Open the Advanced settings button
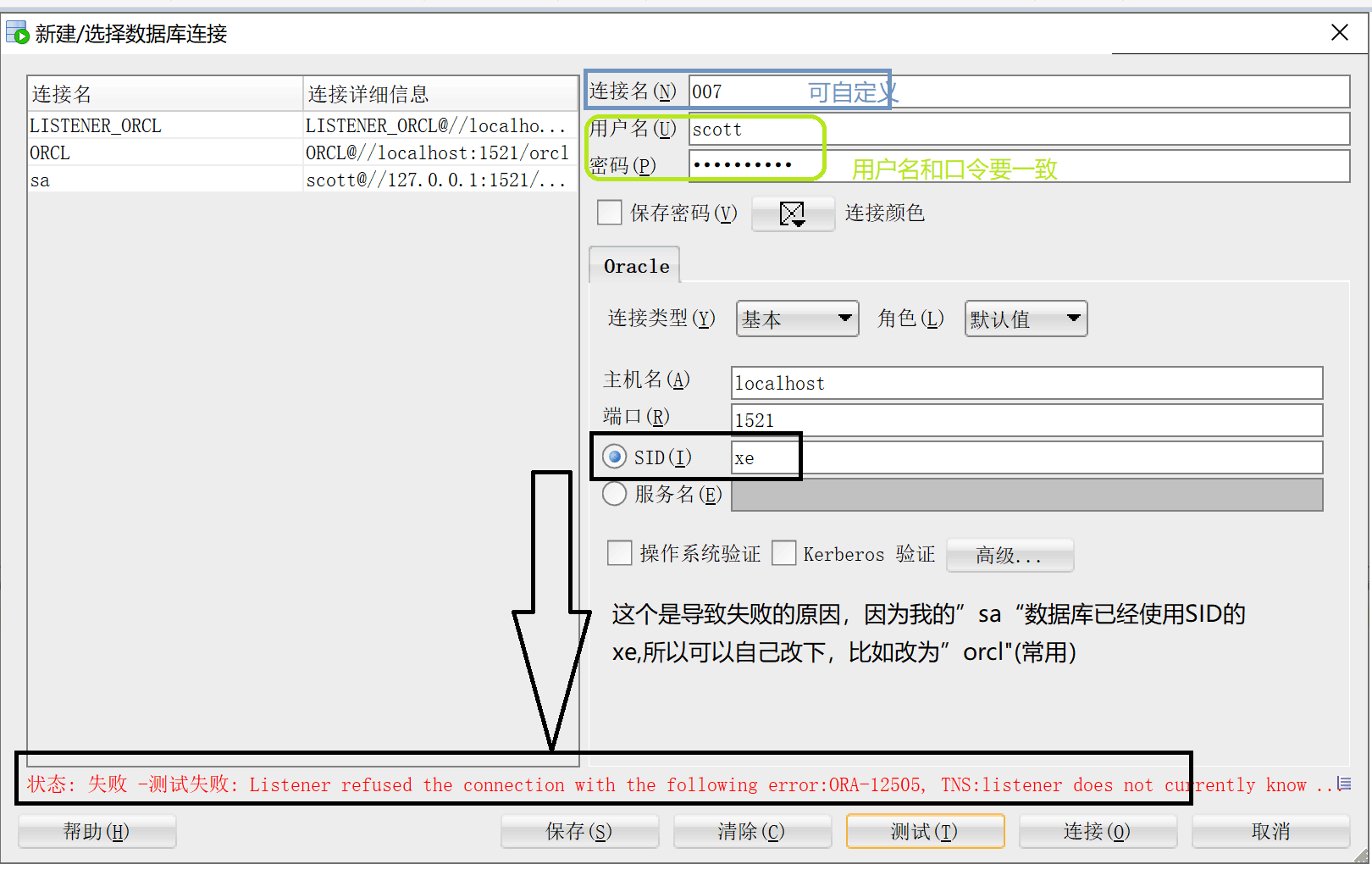This screenshot has width=1372, height=881. point(1010,556)
